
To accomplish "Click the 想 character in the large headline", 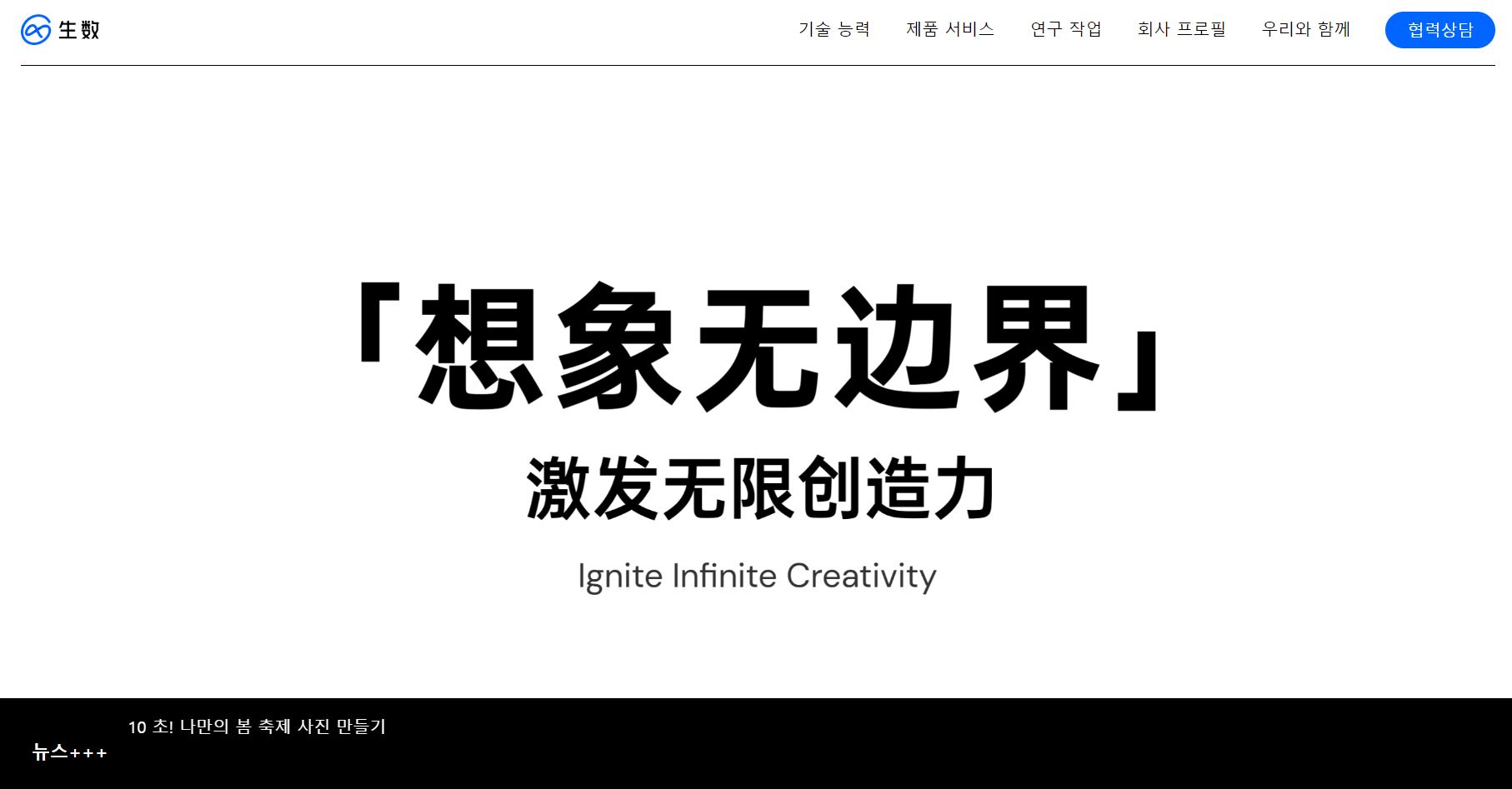I will click(x=478, y=347).
